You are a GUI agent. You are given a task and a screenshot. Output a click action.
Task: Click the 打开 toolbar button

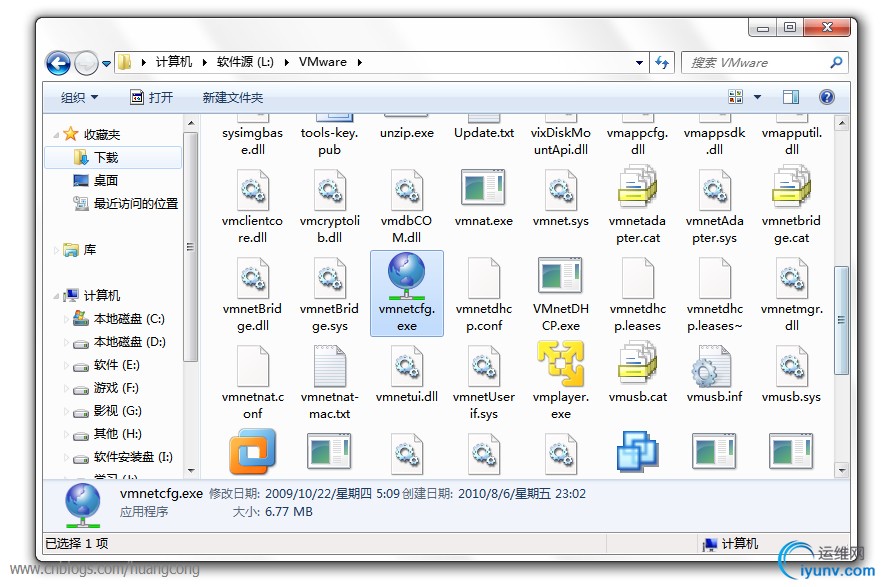152,98
